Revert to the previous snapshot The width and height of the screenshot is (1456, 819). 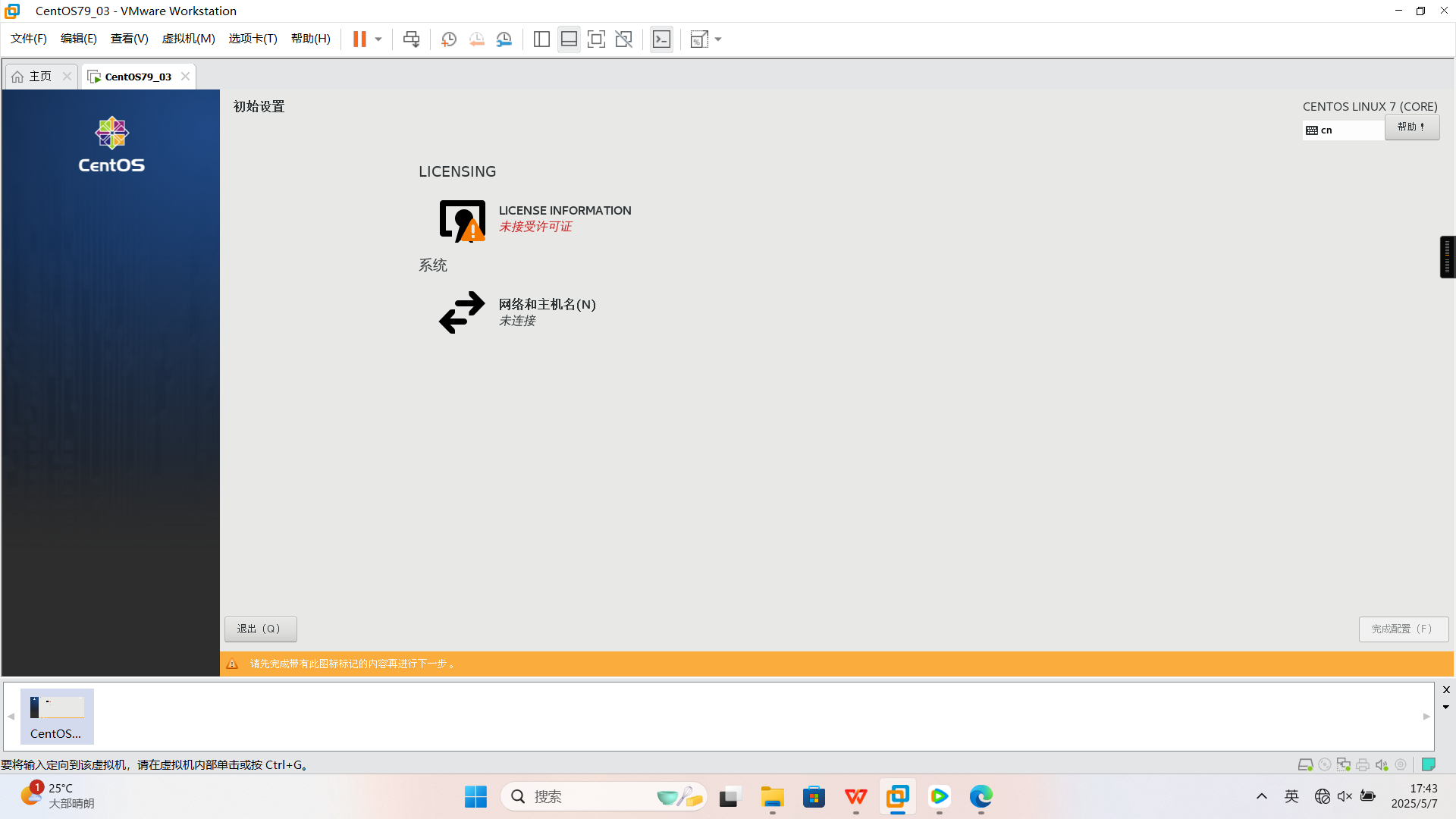pos(476,39)
